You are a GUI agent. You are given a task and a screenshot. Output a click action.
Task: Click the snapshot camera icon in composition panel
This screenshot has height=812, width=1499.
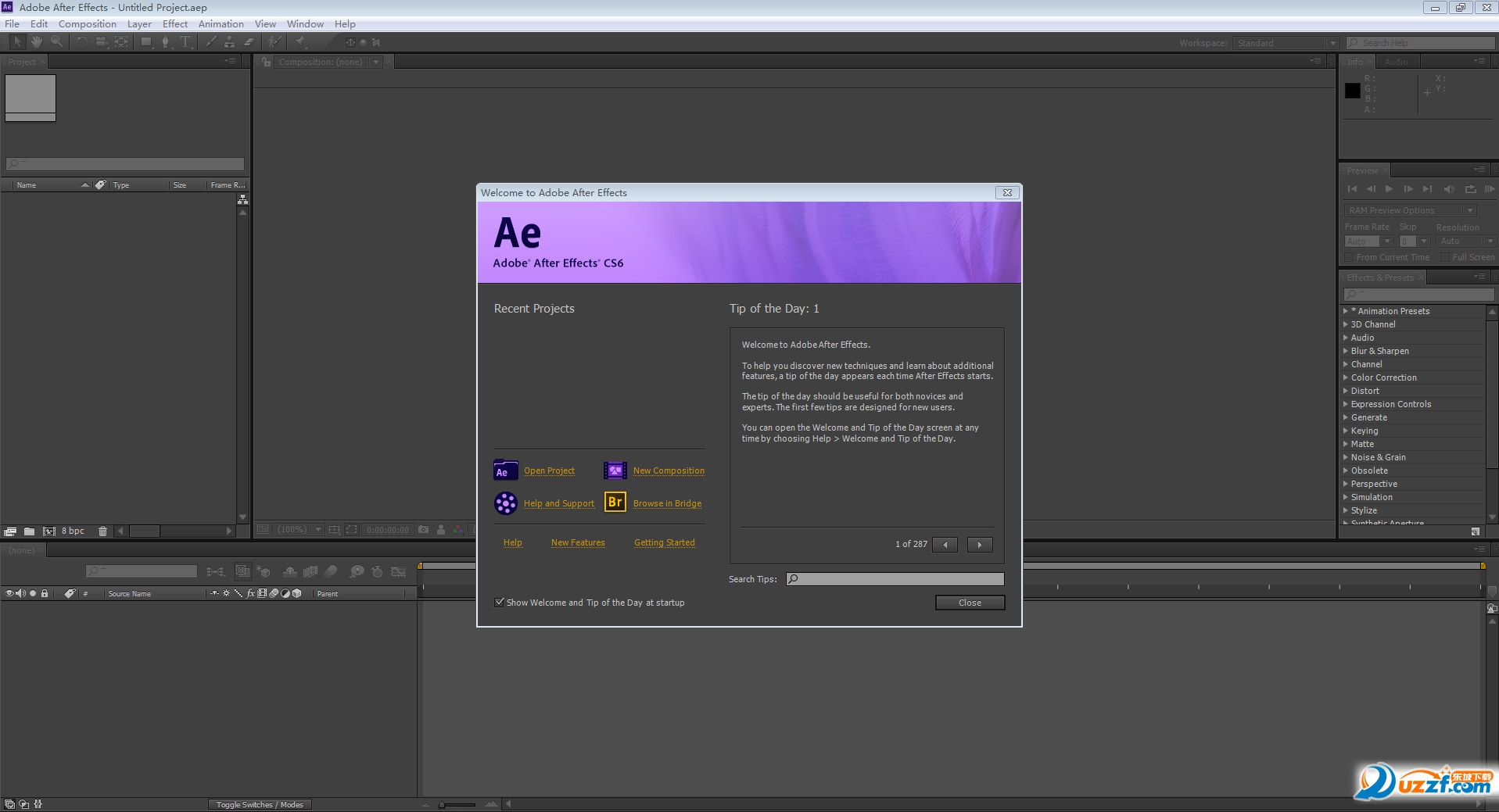coord(423,530)
